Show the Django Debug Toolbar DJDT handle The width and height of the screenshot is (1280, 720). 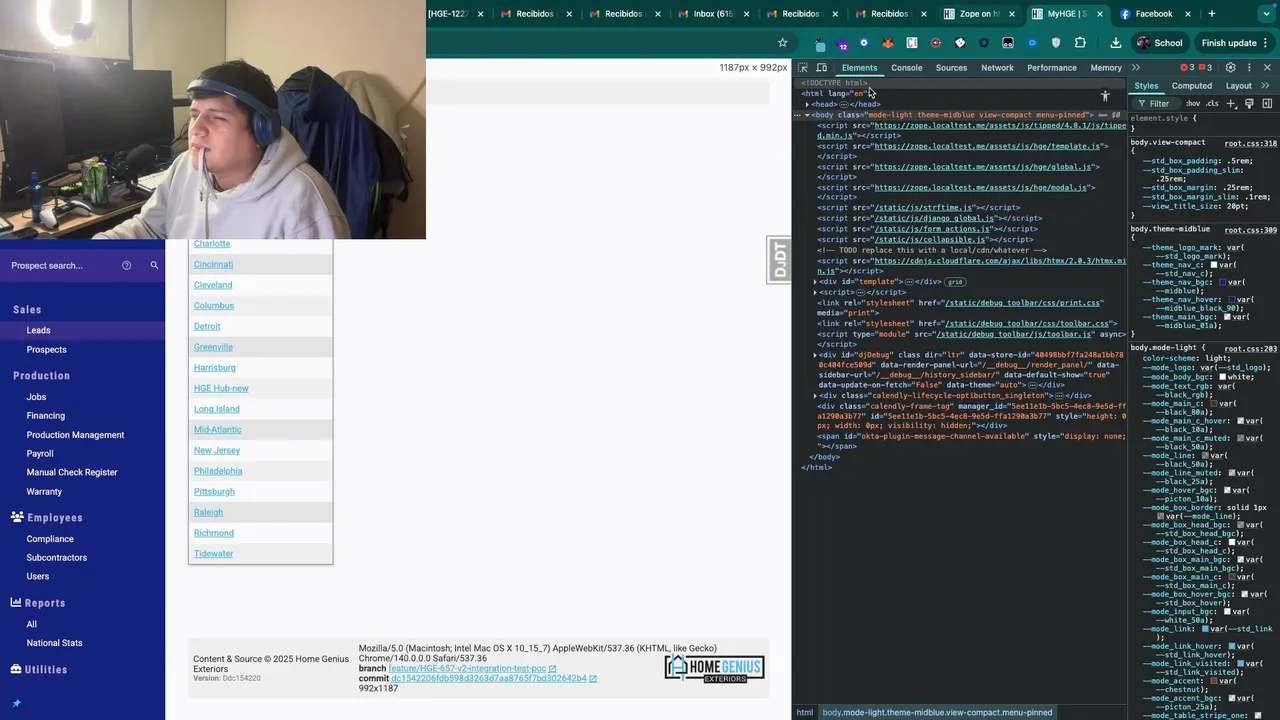(x=779, y=260)
